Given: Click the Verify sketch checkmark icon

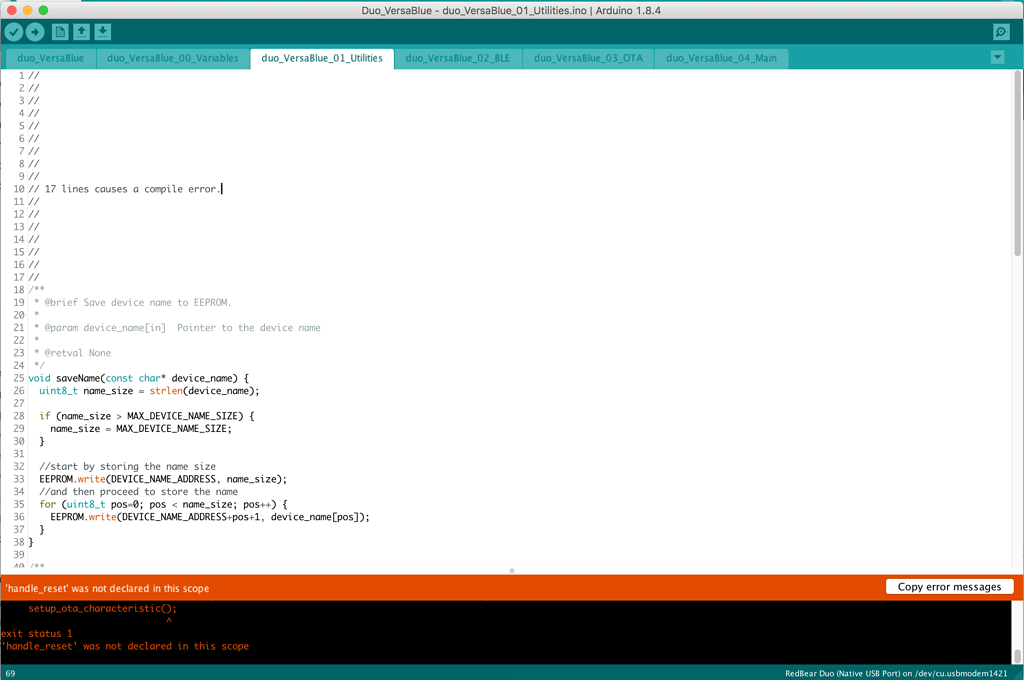Looking at the screenshot, I should [x=13, y=31].
